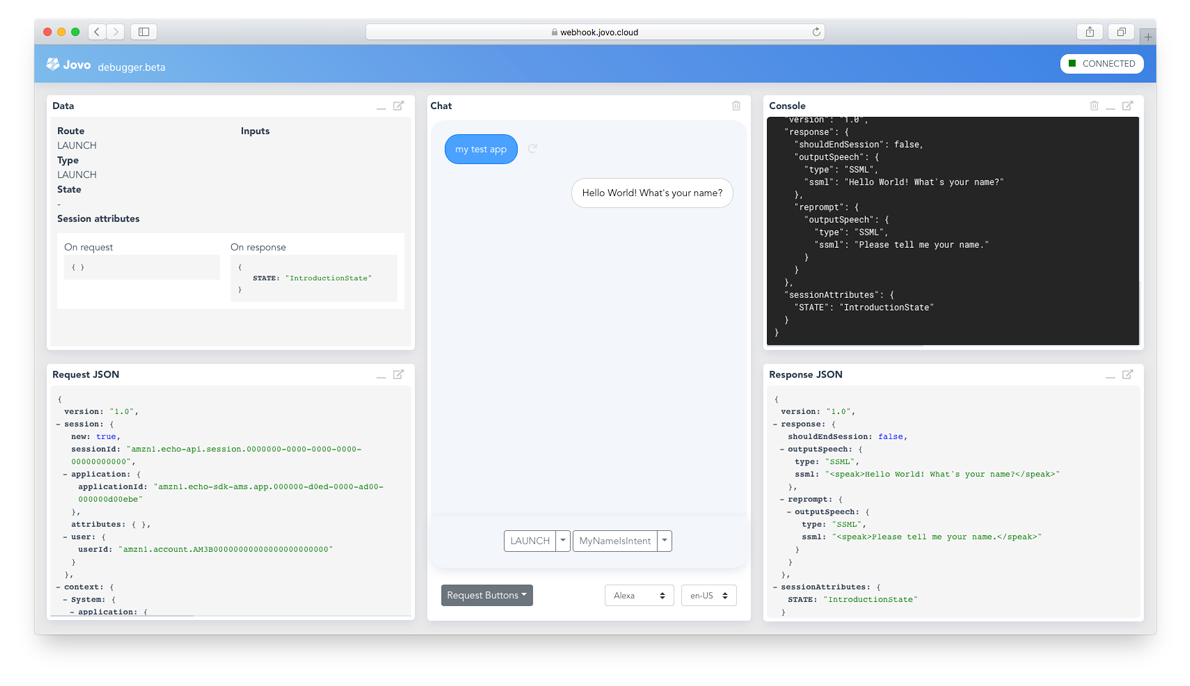Viewport: 1190px width, 686px height.
Task: Click the Session attributes heading
Action: pos(99,219)
